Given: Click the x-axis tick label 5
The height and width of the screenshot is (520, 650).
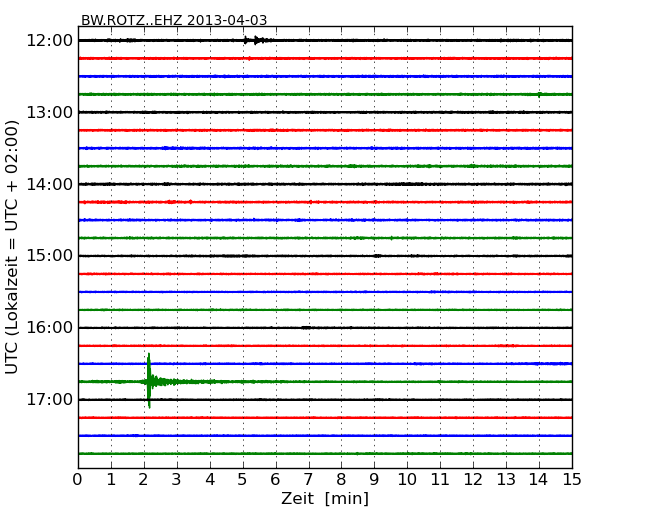Looking at the screenshot, I should pos(243,479).
